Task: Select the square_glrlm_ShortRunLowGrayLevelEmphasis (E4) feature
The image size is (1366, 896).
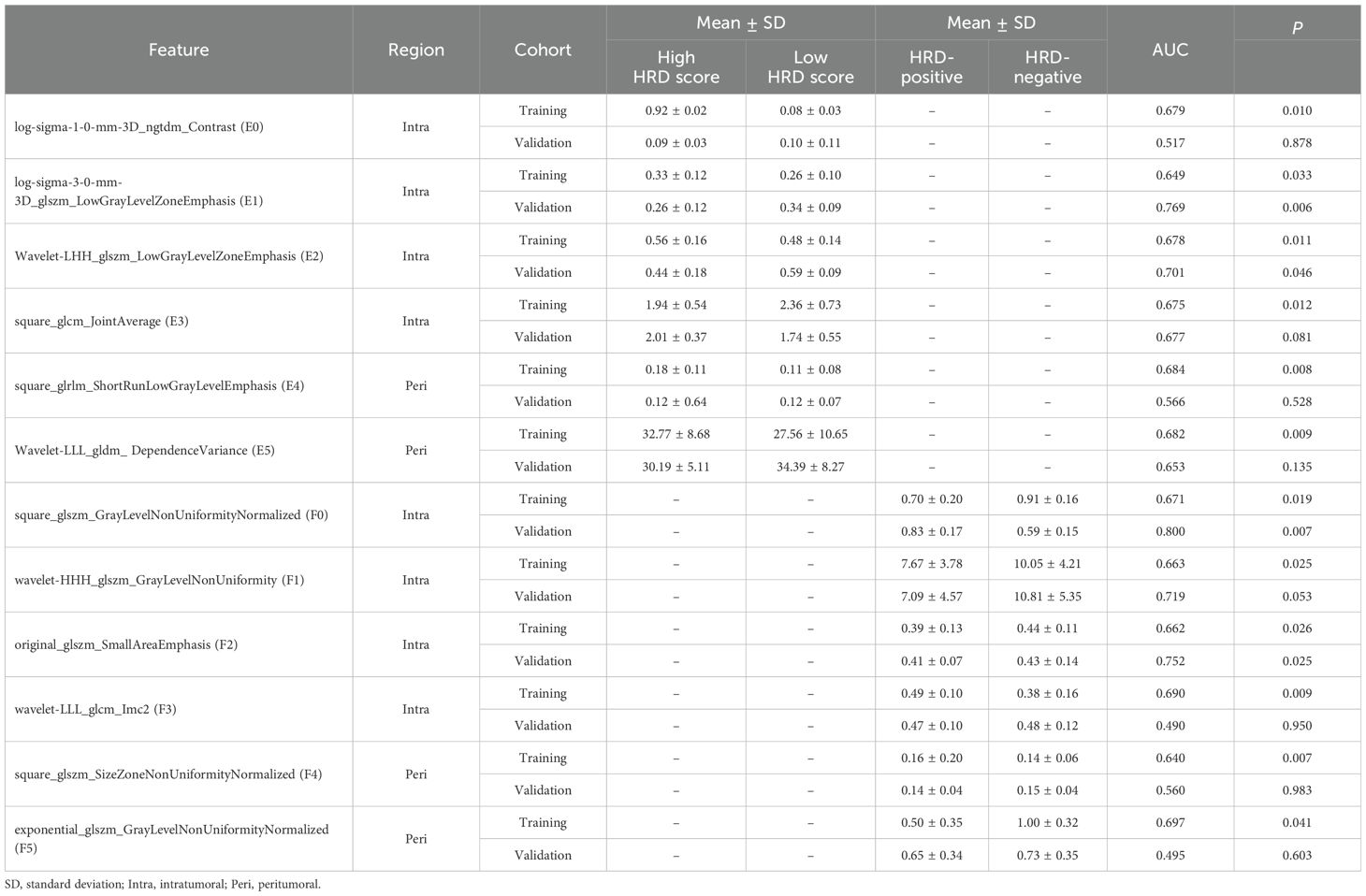Action: 159,385
